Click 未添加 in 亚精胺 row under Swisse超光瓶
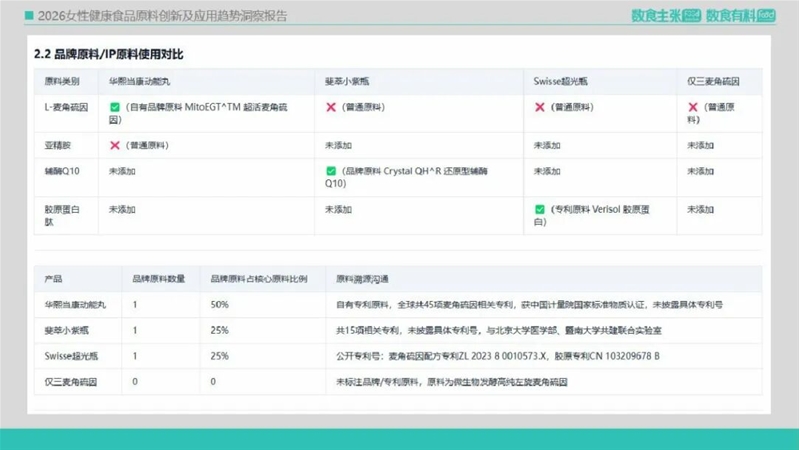 [547, 145]
